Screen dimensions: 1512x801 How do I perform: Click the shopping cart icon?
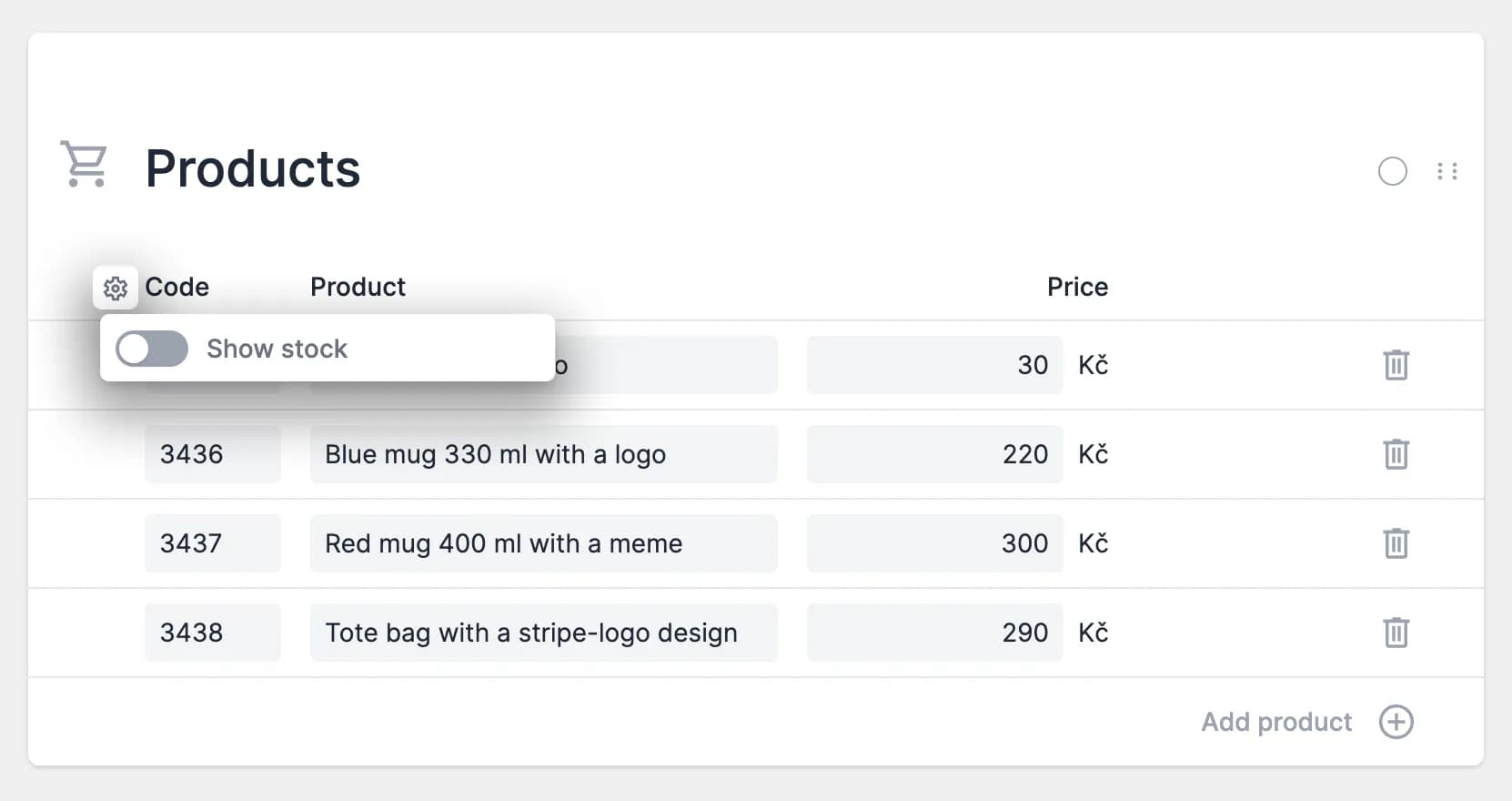pyautogui.click(x=84, y=165)
